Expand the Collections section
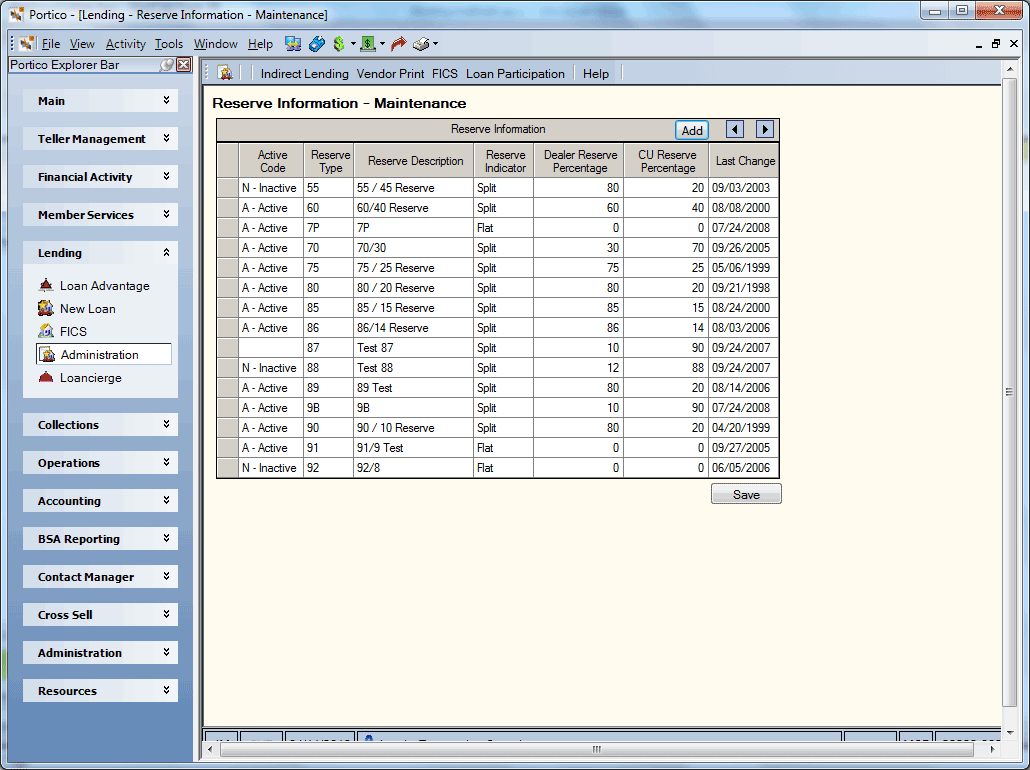The height and width of the screenshot is (770, 1030). (101, 424)
